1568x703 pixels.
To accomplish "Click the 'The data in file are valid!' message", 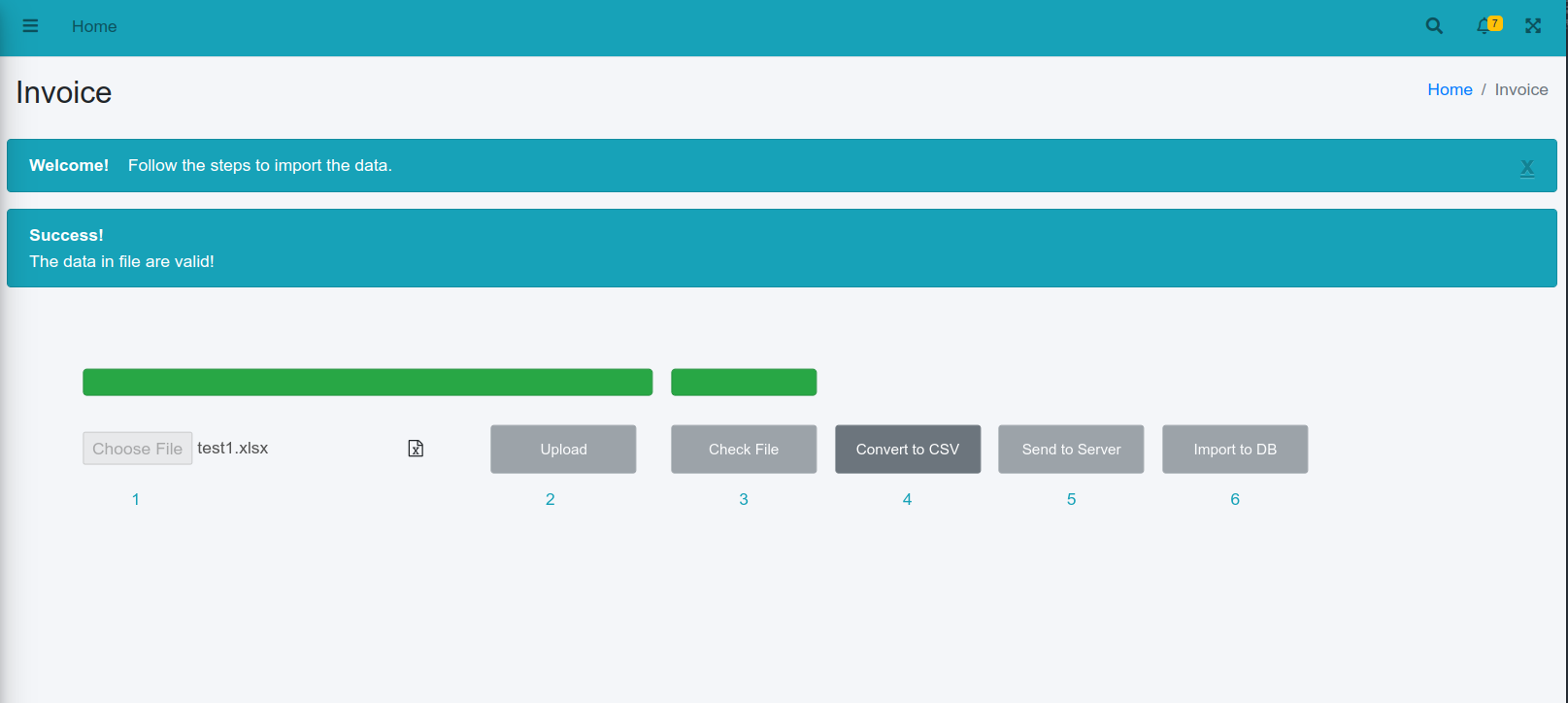I will click(121, 261).
